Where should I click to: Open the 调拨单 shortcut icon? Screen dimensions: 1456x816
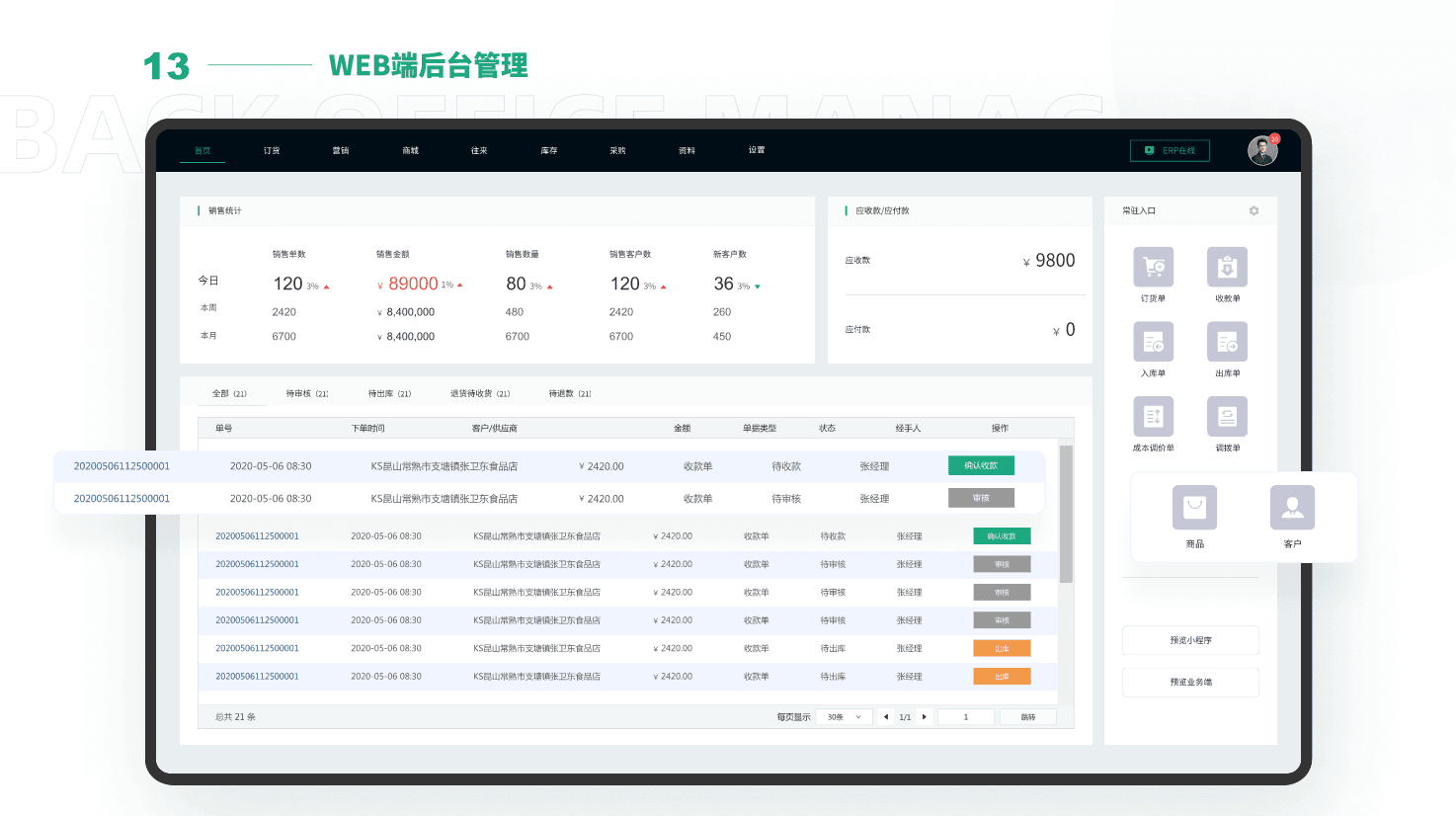click(1227, 417)
